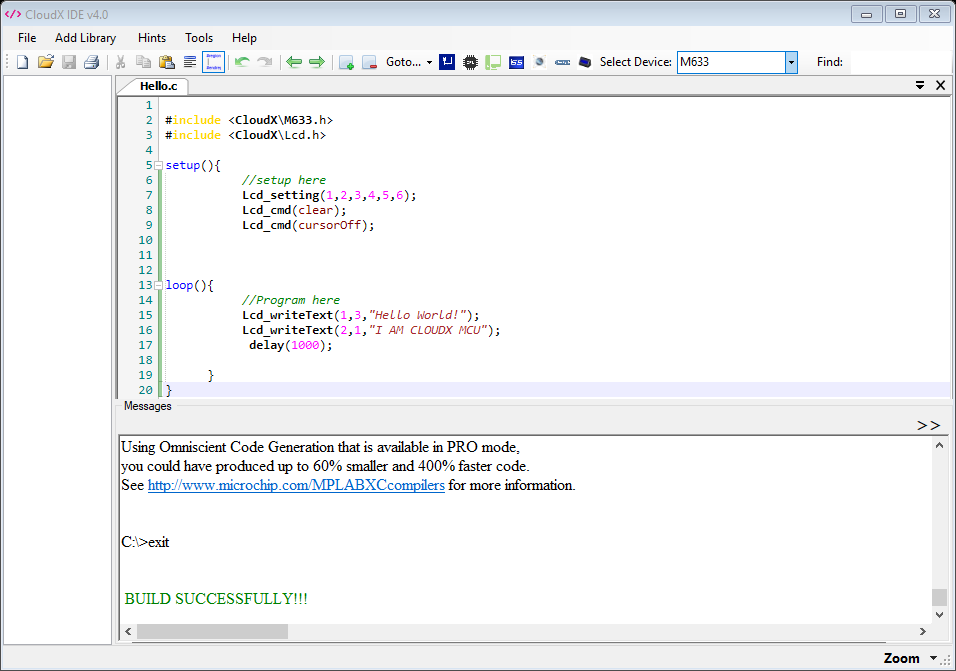Image resolution: width=956 pixels, height=671 pixels.
Task: Open the Goto dropdown
Action: 409,62
